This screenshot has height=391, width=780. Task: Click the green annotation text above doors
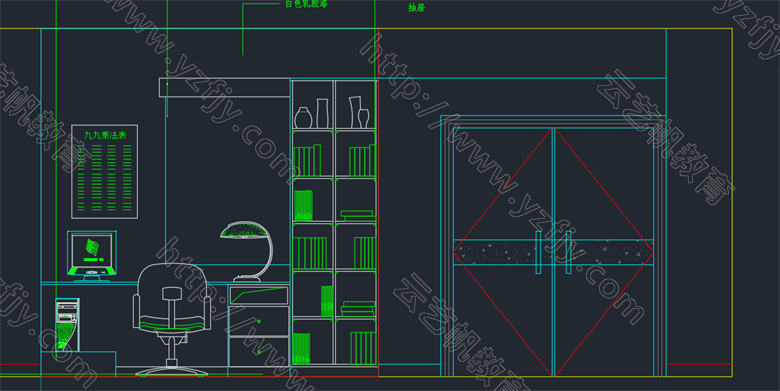click(x=416, y=7)
